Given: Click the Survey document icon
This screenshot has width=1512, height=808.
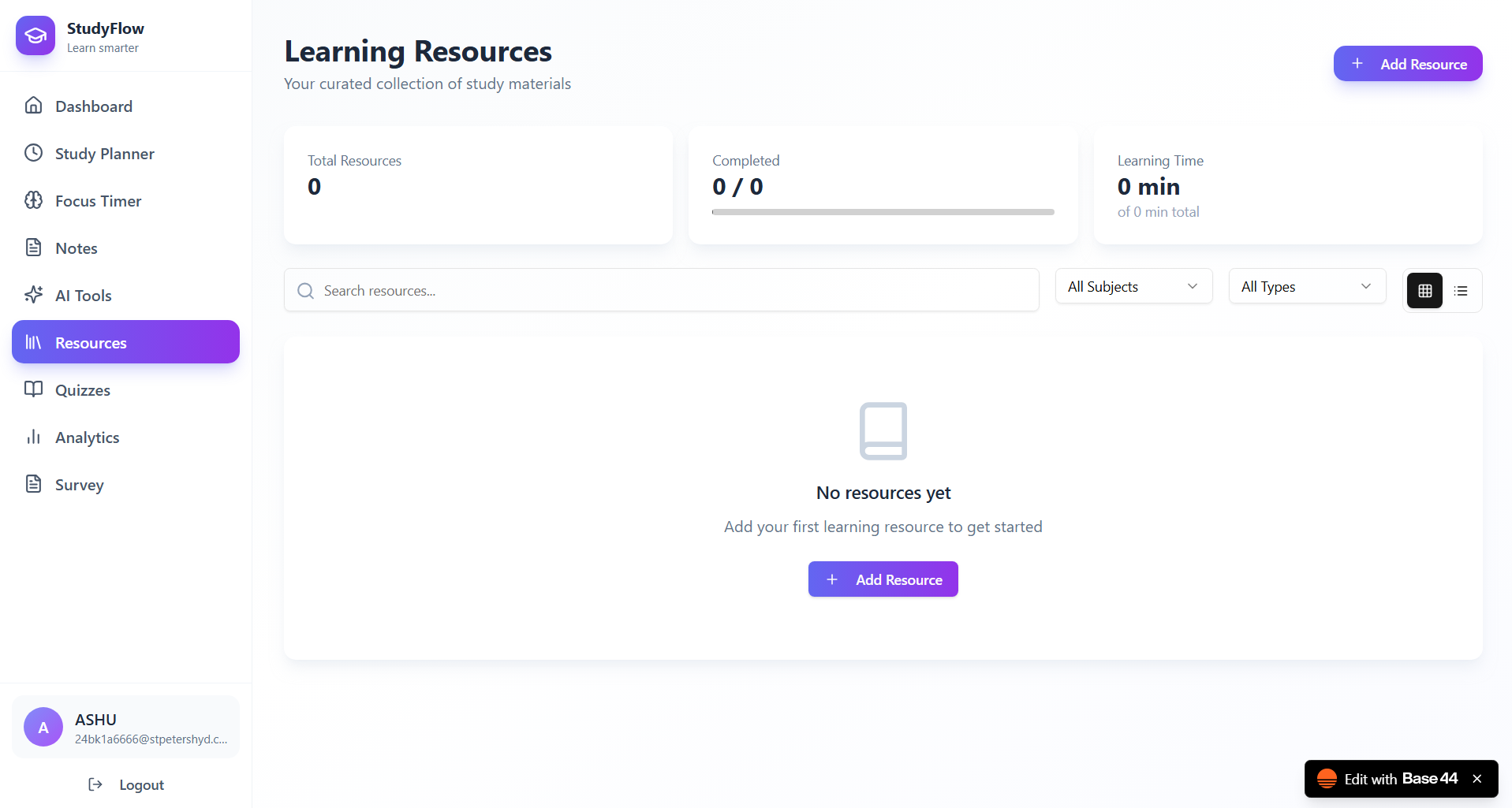Looking at the screenshot, I should pos(33,484).
